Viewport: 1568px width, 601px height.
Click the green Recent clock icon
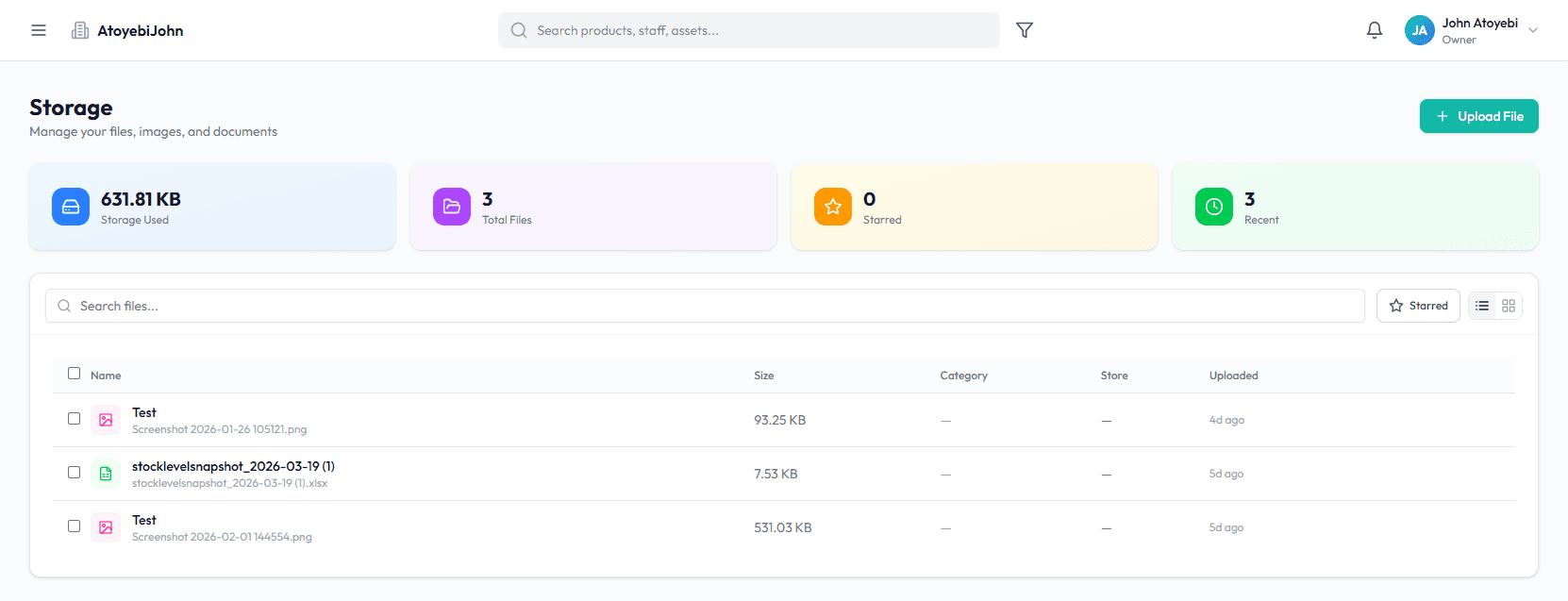(1214, 207)
